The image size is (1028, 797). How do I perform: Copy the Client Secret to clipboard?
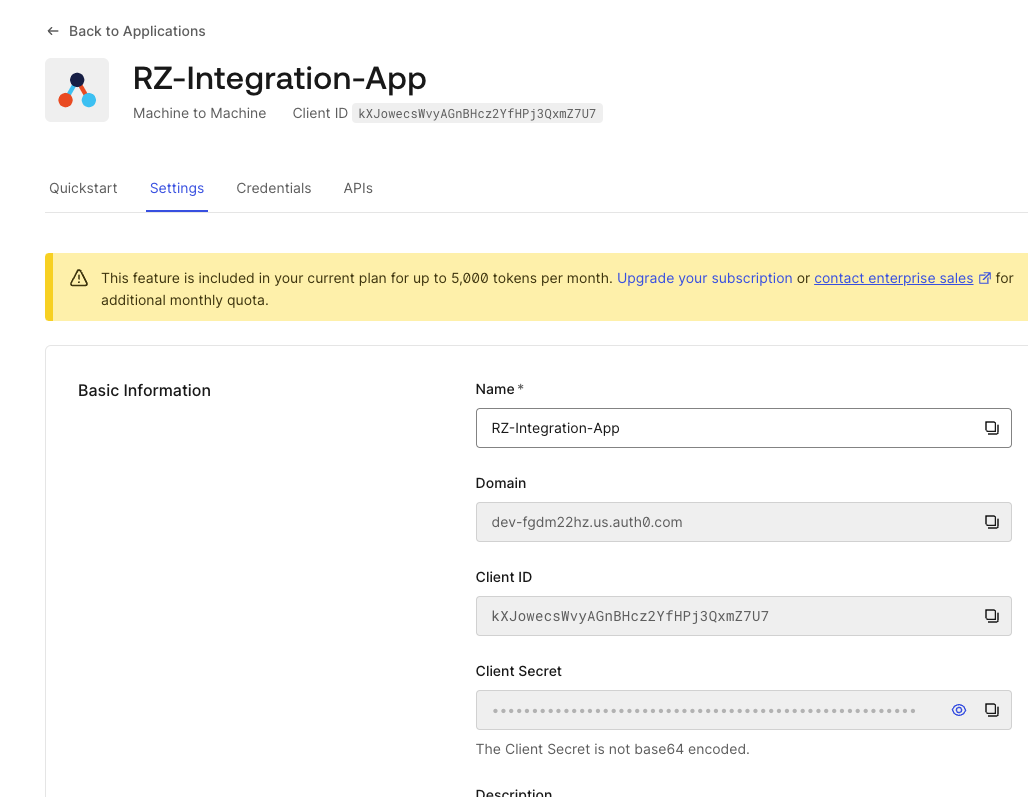991,710
